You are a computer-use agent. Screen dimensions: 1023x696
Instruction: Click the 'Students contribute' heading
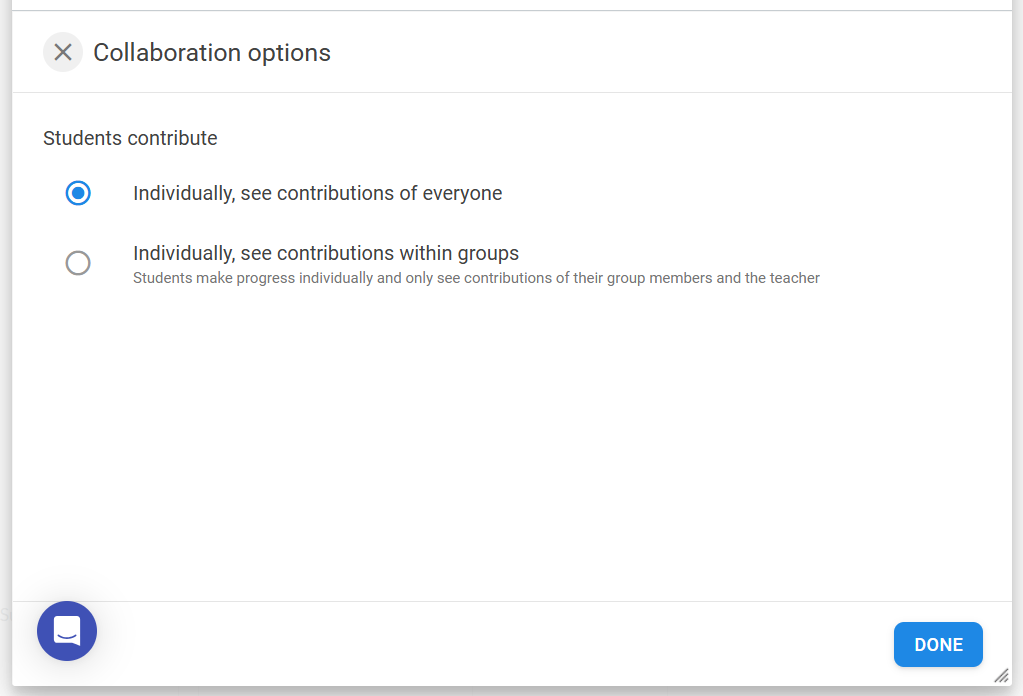point(130,138)
